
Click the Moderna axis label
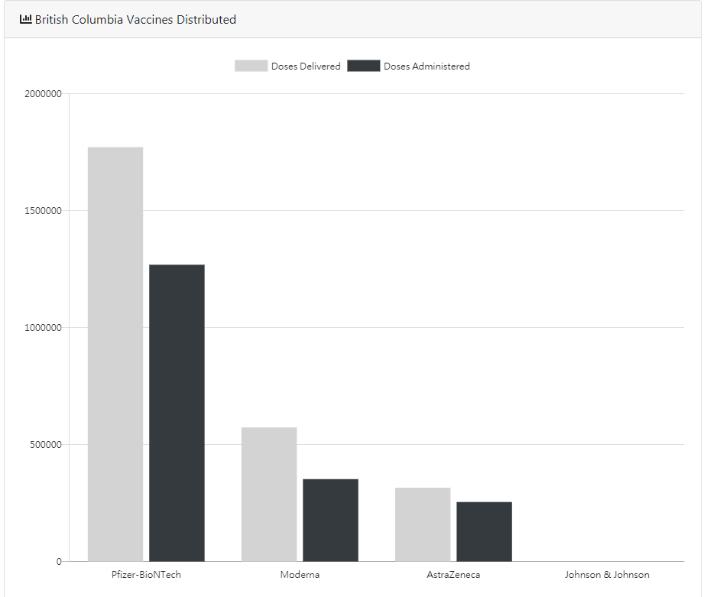tap(300, 575)
